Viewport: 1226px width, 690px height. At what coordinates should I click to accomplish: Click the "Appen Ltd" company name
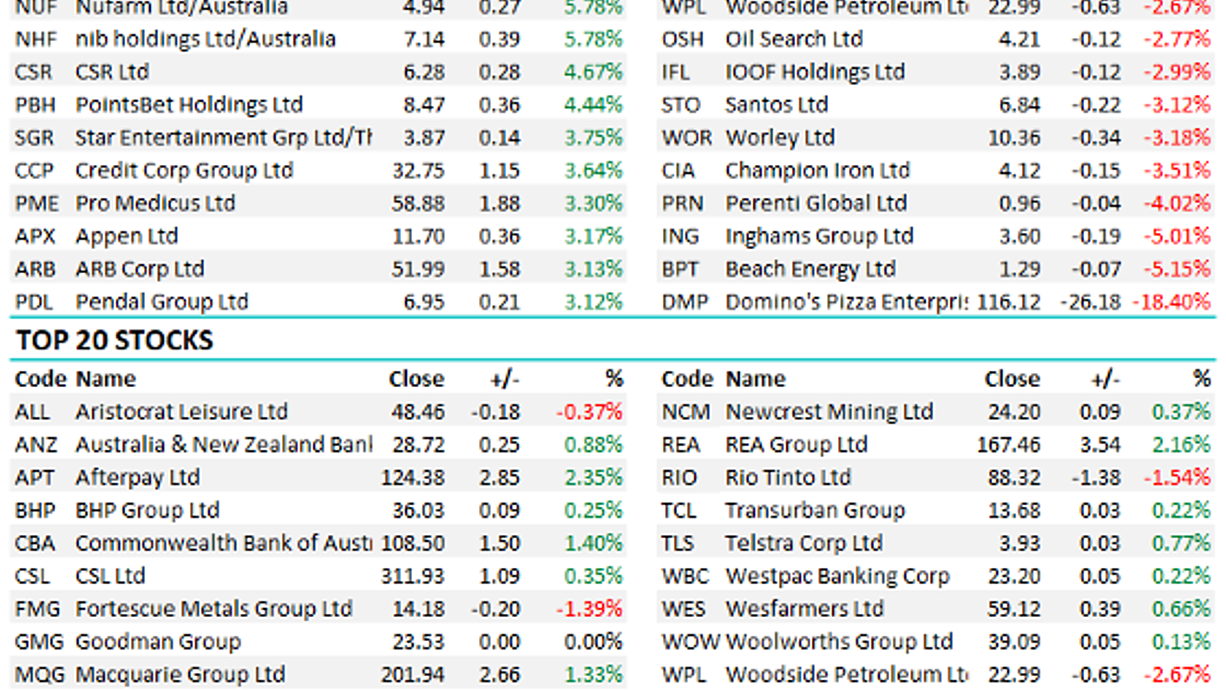(x=126, y=238)
